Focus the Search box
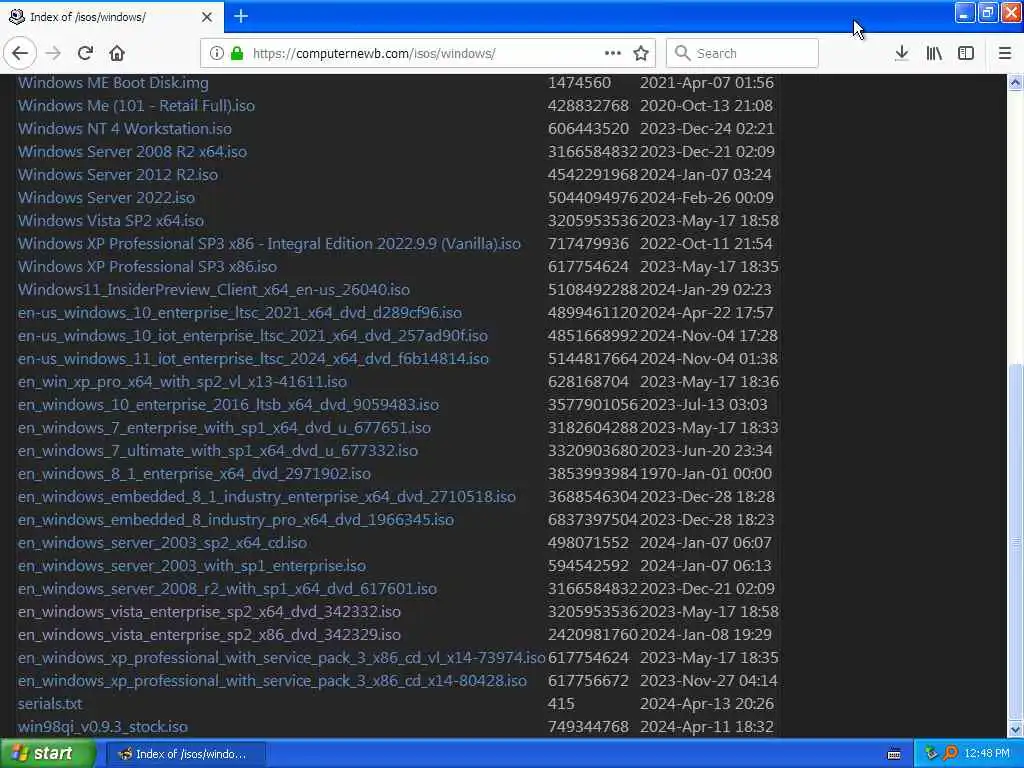Screen dimensions: 1024x768 coord(742,54)
